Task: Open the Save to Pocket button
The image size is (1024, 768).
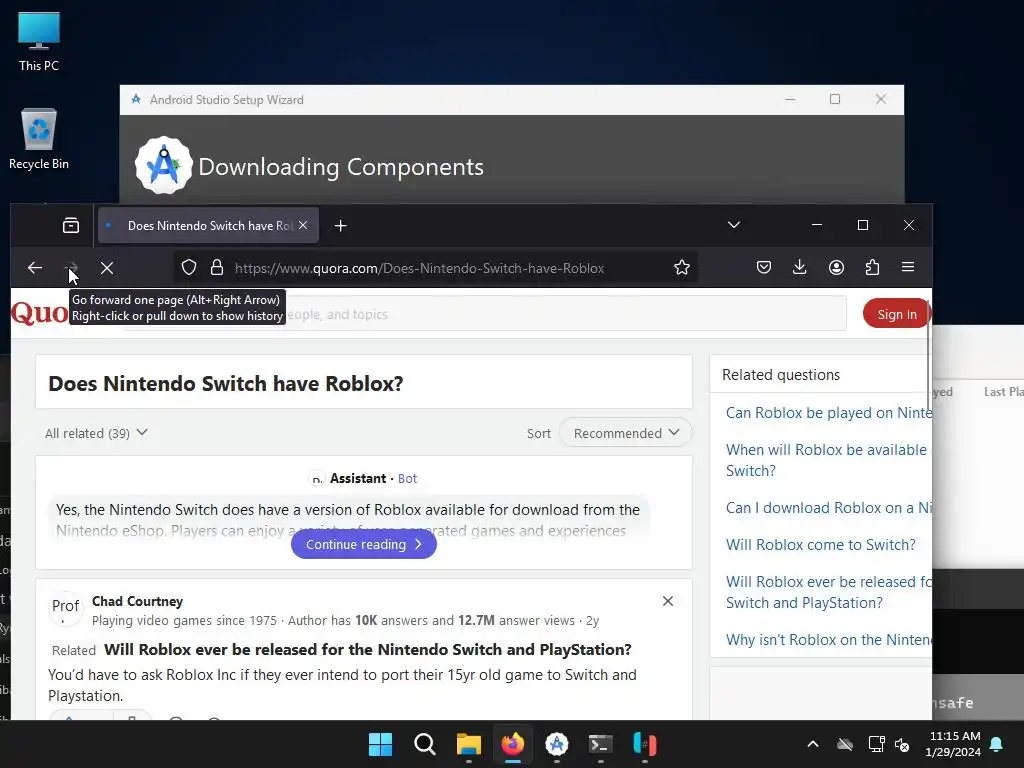Action: coord(763,267)
